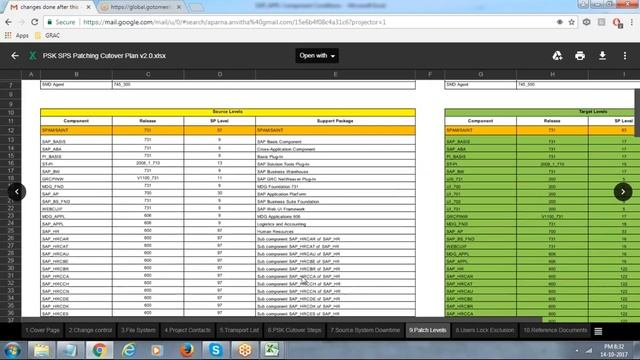Open the 3.File System sheet tab

tap(138, 330)
